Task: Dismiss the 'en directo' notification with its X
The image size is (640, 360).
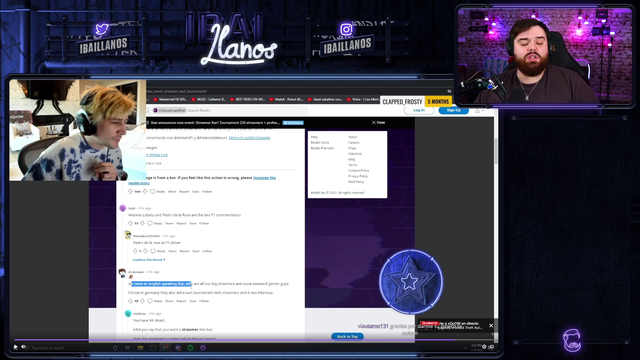Action: (x=491, y=325)
